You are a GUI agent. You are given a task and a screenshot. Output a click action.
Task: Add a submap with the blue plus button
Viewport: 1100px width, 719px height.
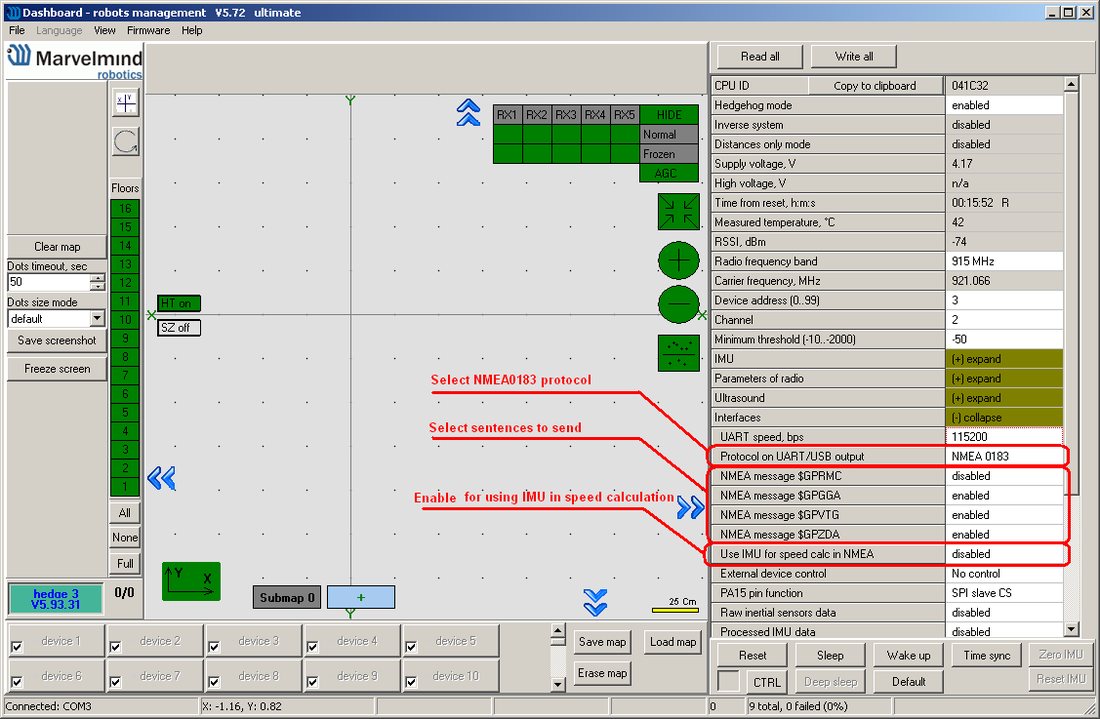[361, 598]
